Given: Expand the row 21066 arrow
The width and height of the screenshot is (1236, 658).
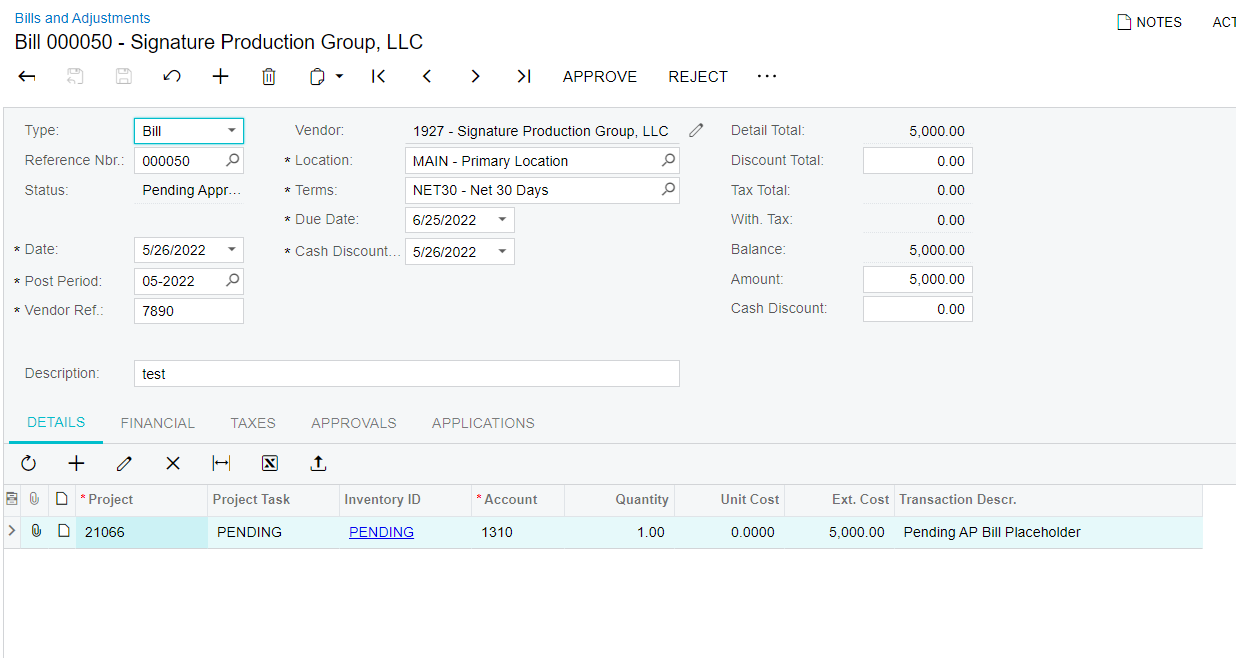Looking at the screenshot, I should pos(12,531).
